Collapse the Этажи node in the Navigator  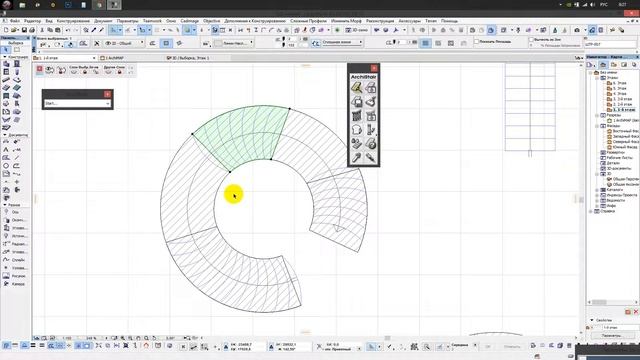(x=597, y=78)
